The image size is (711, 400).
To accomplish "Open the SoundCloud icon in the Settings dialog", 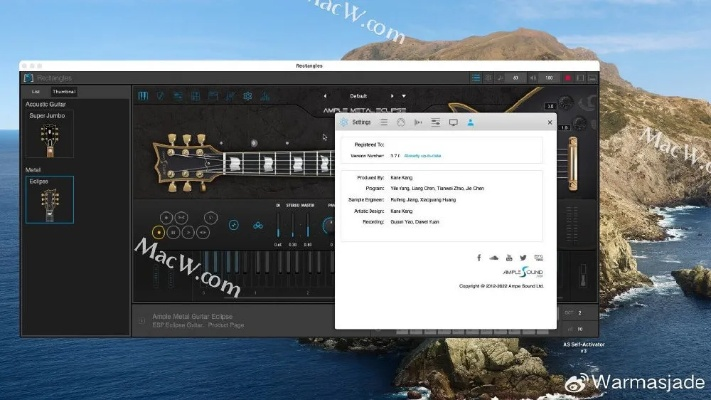I will click(494, 258).
